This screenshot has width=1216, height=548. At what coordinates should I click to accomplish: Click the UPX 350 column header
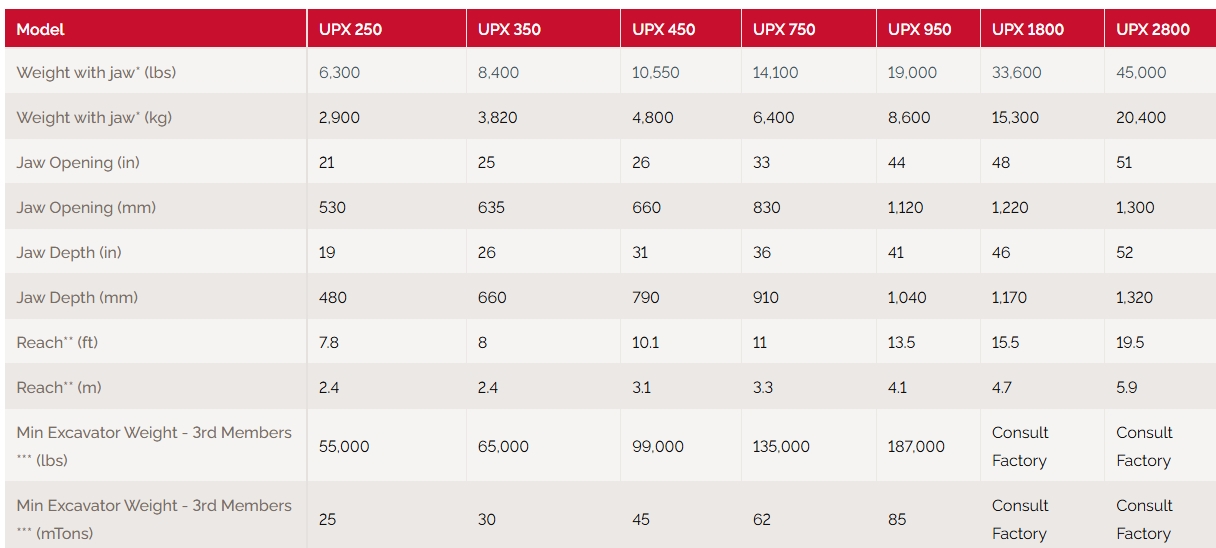click(509, 29)
